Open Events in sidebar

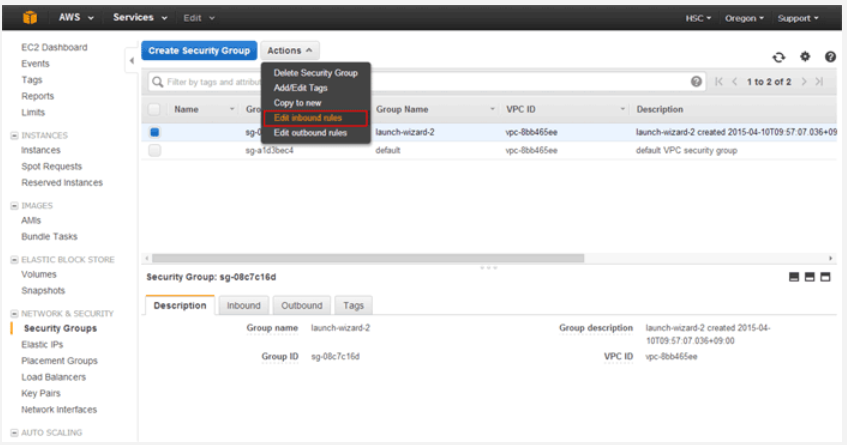point(35,64)
